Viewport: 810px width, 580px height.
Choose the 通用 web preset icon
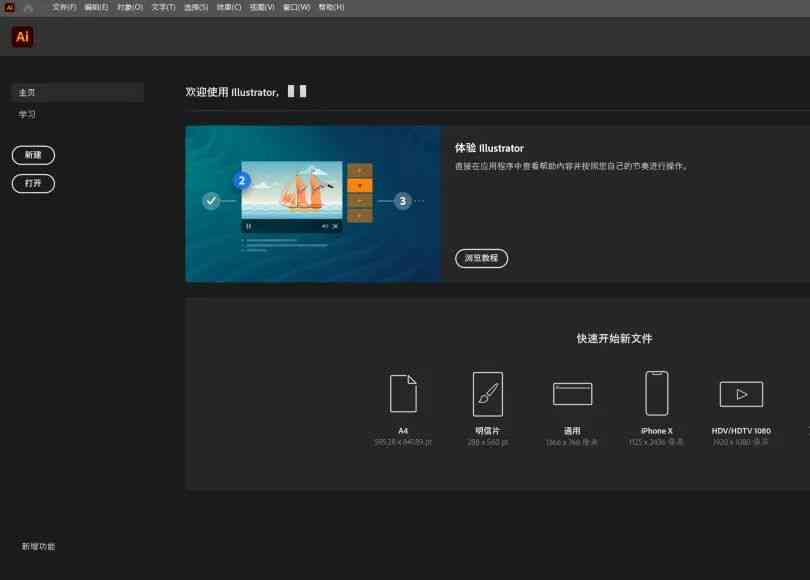point(572,394)
